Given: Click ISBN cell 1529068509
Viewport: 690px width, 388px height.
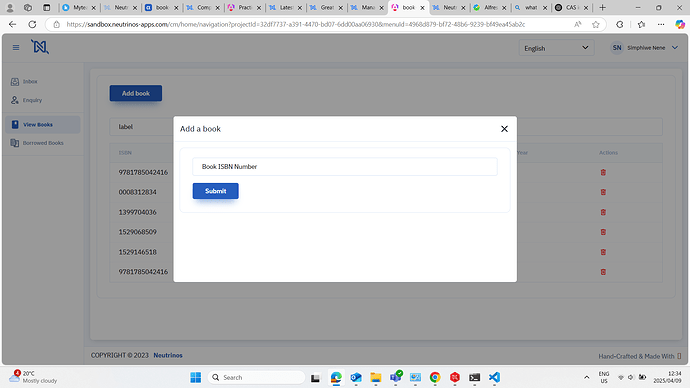Looking at the screenshot, I should point(137,232).
